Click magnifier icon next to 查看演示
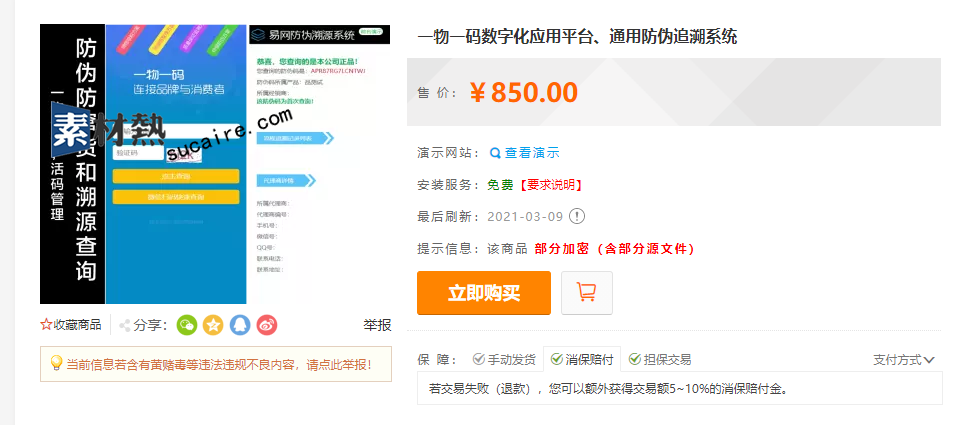The image size is (953, 425). (495, 153)
